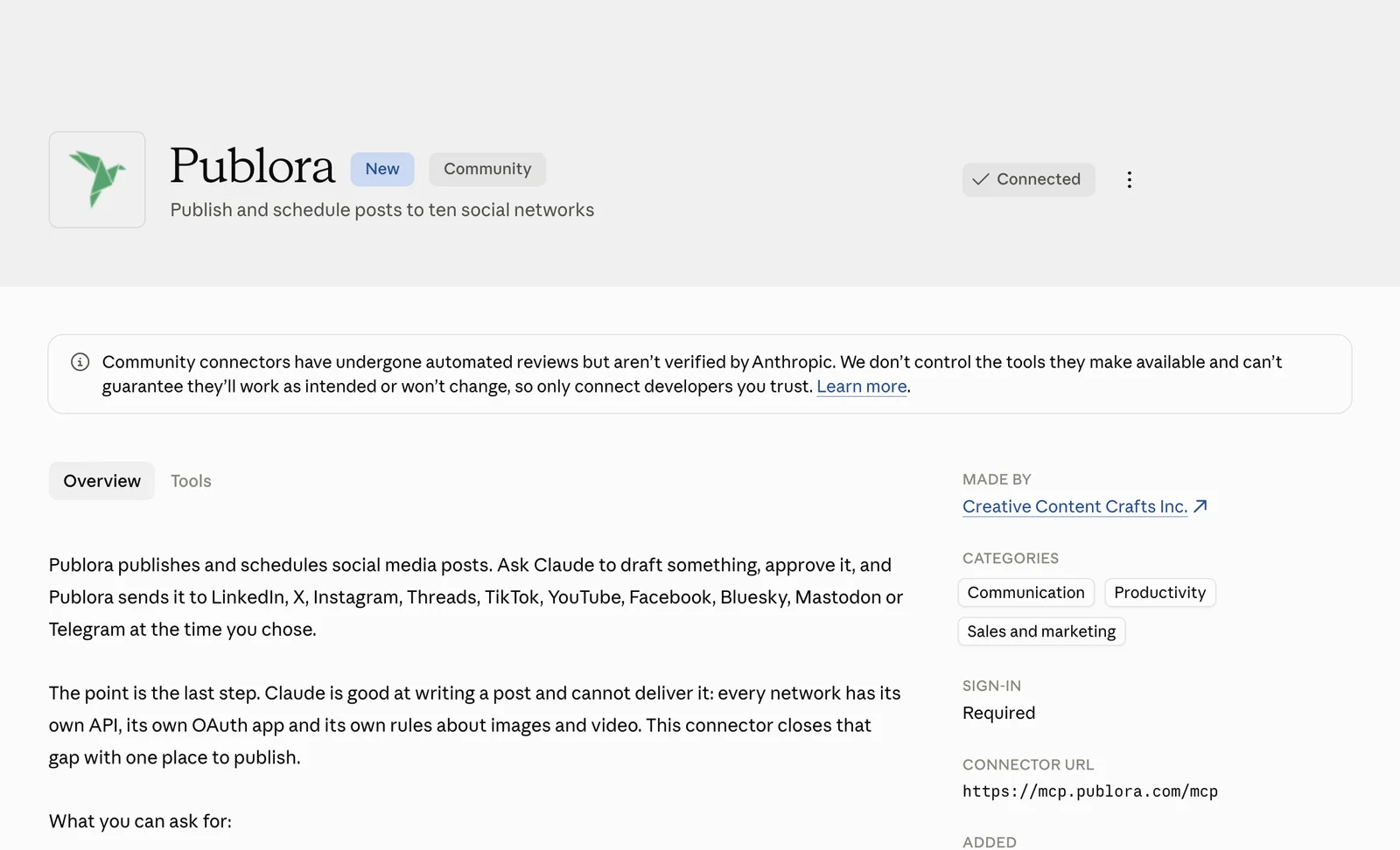
Task: Select the Overview tab
Action: click(101, 481)
